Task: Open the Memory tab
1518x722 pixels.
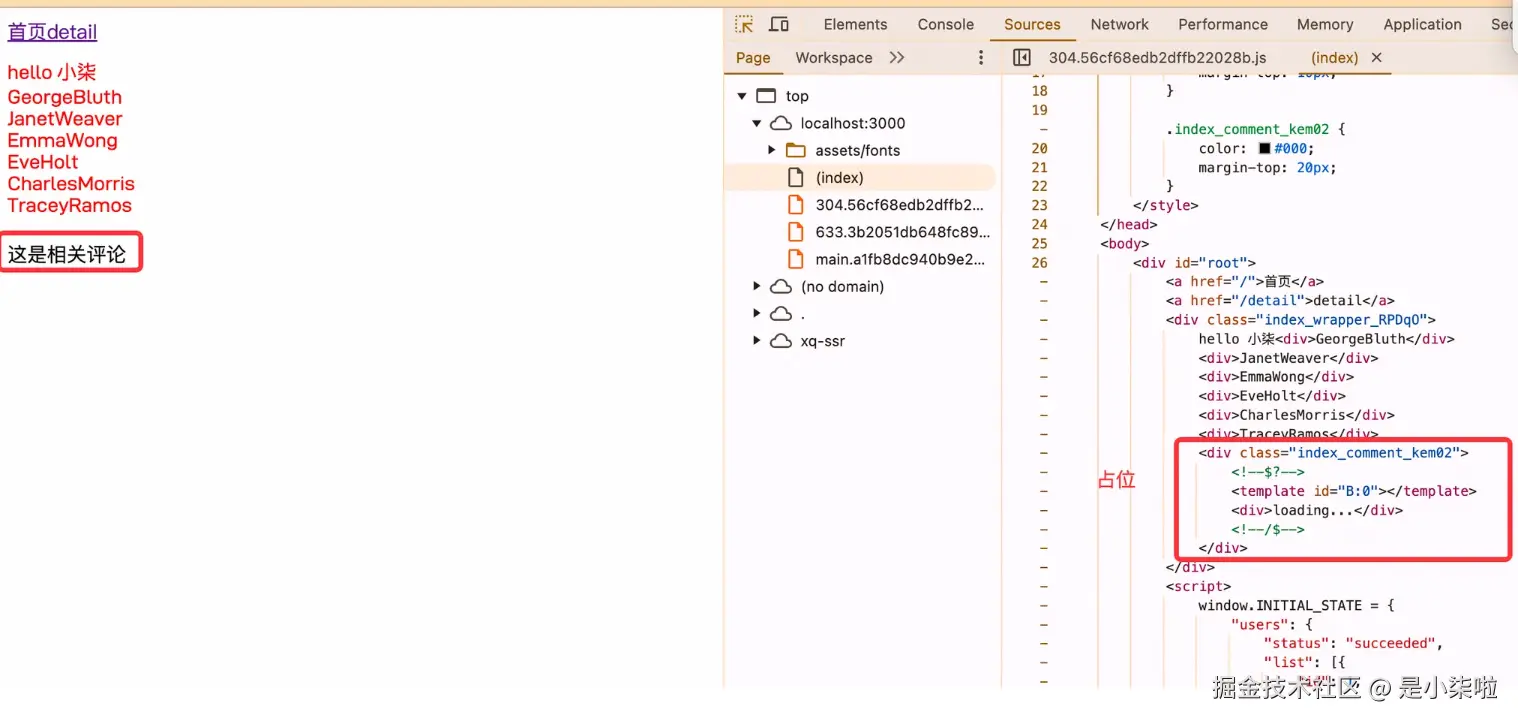Action: [1325, 24]
